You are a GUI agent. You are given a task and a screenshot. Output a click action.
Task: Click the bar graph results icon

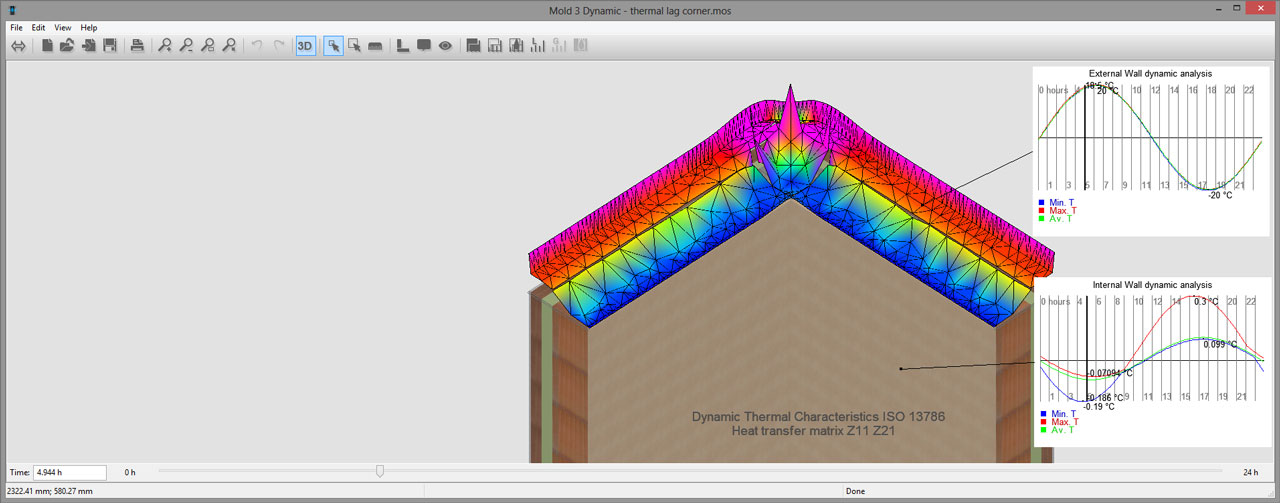(x=538, y=46)
